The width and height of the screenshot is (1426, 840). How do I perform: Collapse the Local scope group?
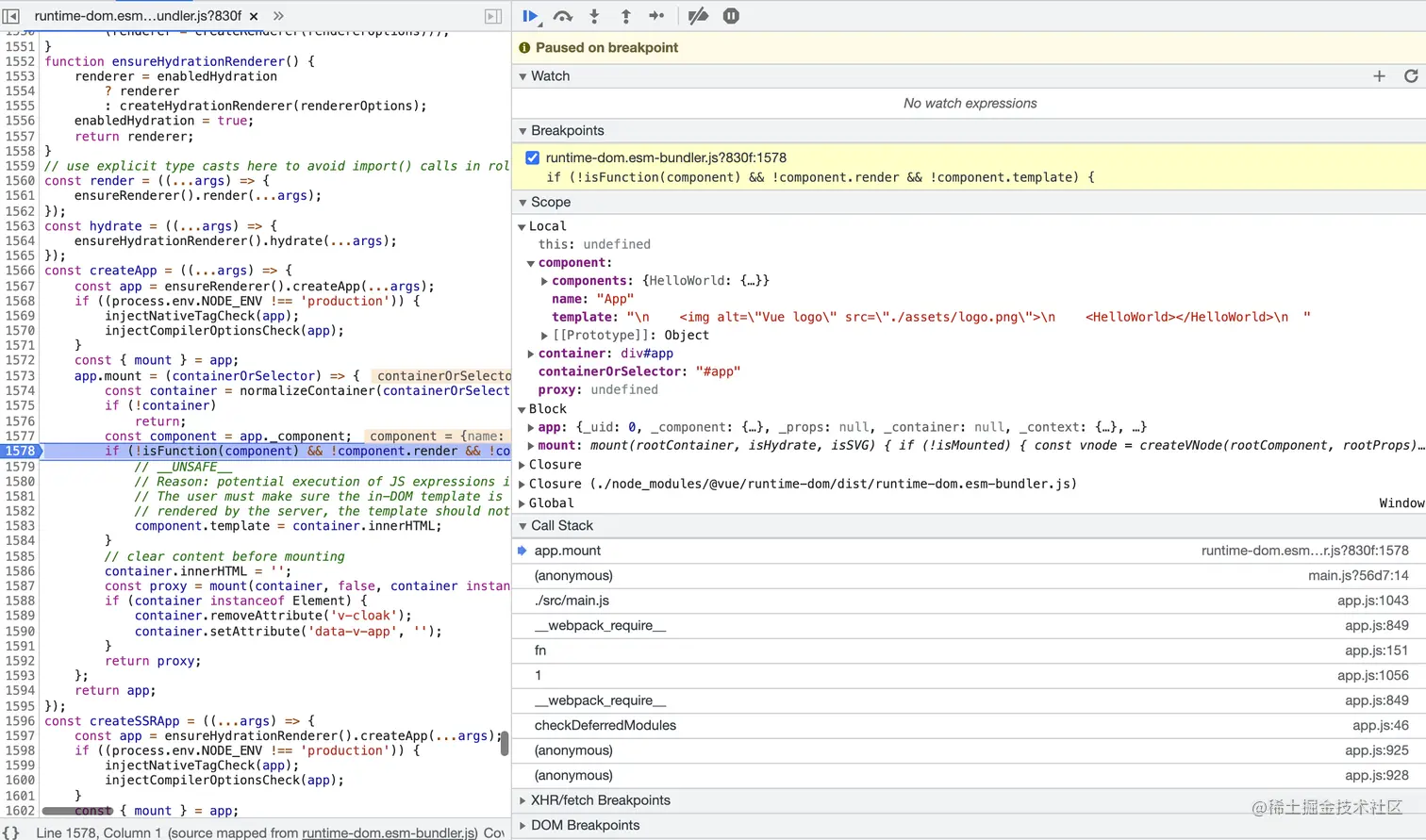tap(522, 227)
